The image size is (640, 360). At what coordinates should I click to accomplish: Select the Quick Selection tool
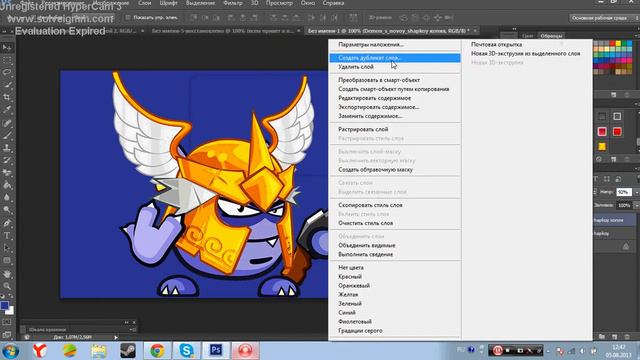tap(7, 85)
